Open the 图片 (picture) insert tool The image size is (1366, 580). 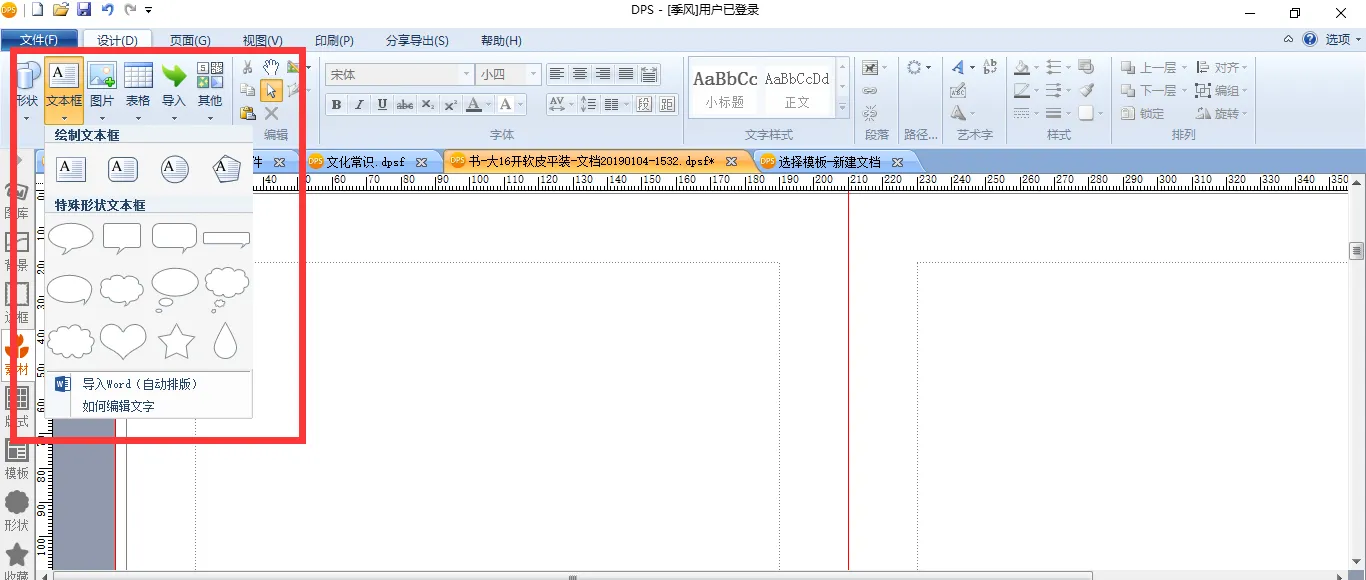click(x=102, y=85)
